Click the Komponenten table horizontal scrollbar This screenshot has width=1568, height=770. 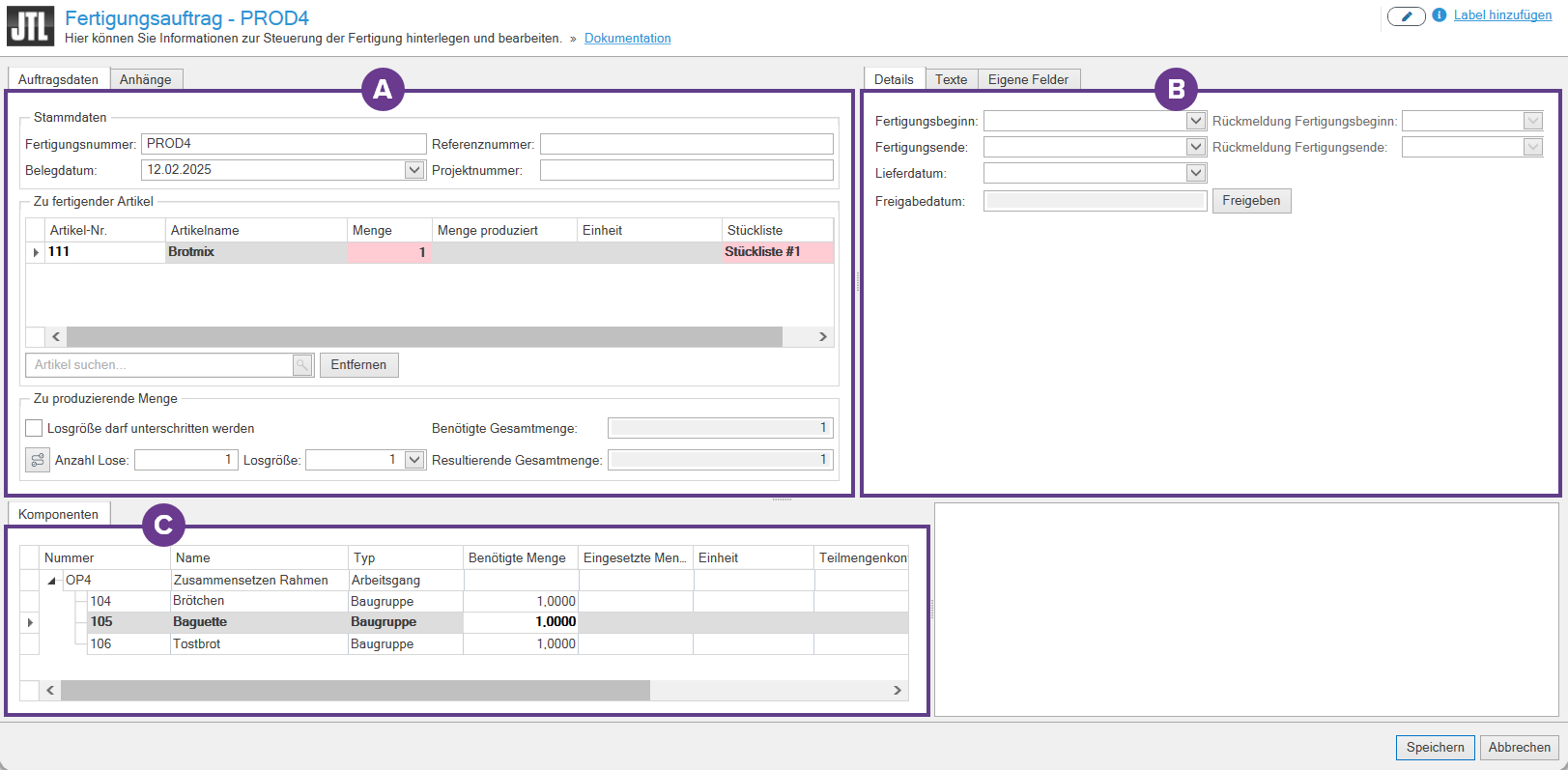pyautogui.click(x=356, y=690)
